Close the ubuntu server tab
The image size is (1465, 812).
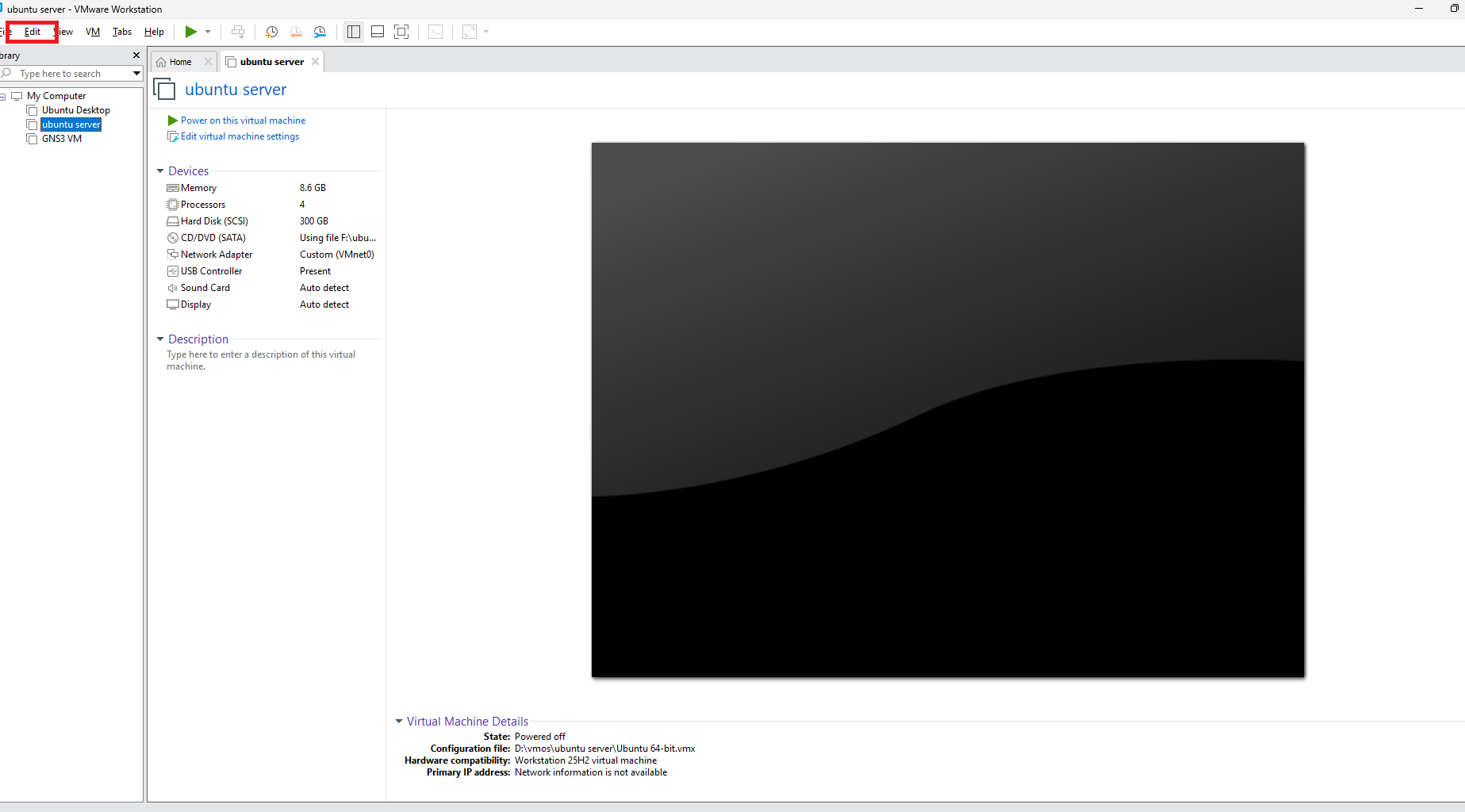tap(315, 62)
